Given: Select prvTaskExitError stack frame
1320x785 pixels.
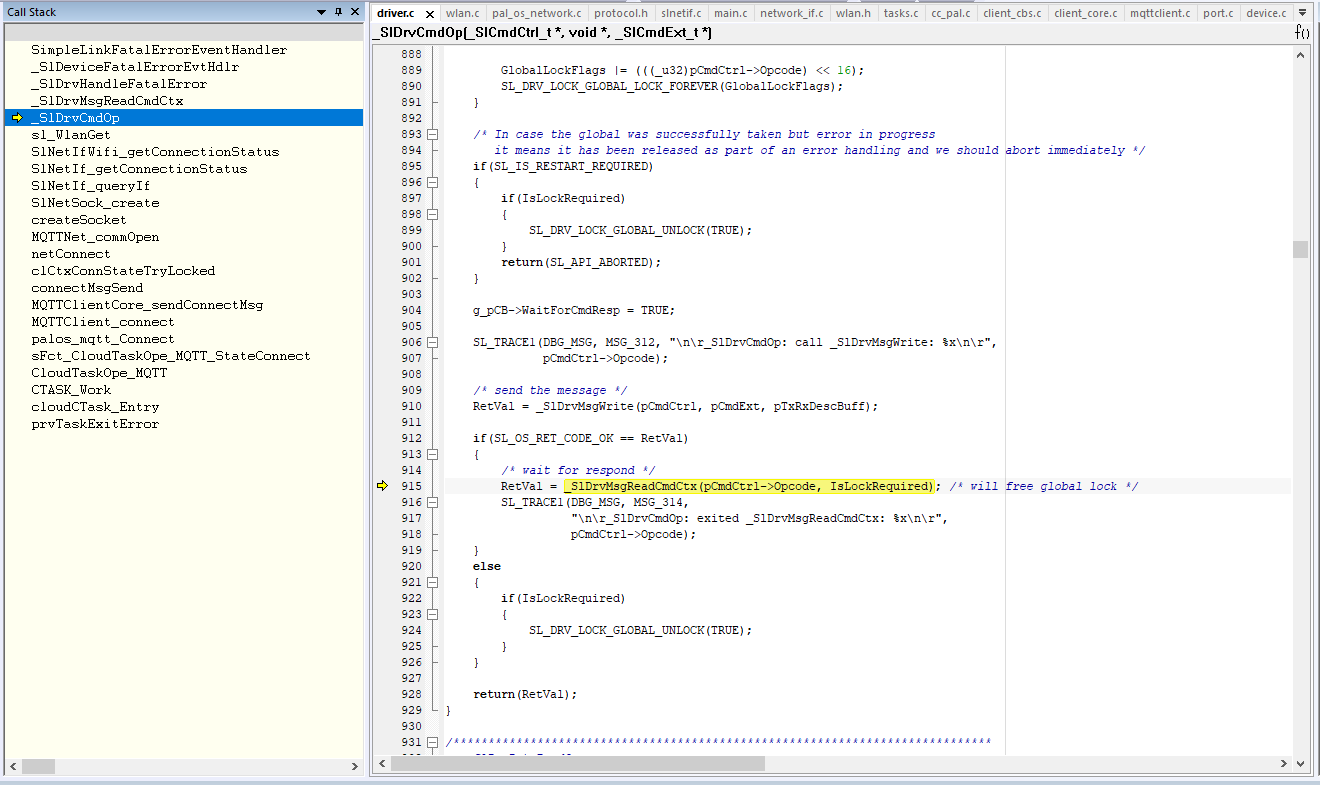Looking at the screenshot, I should [95, 424].
